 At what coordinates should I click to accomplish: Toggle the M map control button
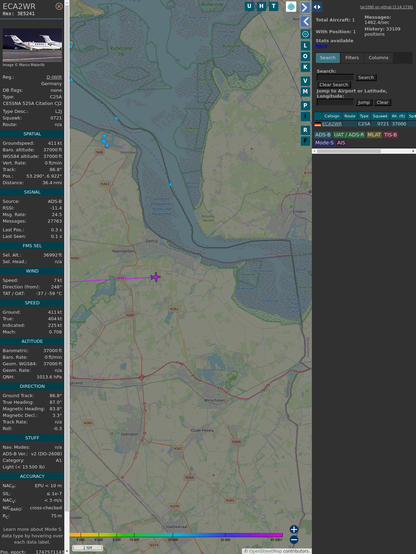pyautogui.click(x=305, y=92)
